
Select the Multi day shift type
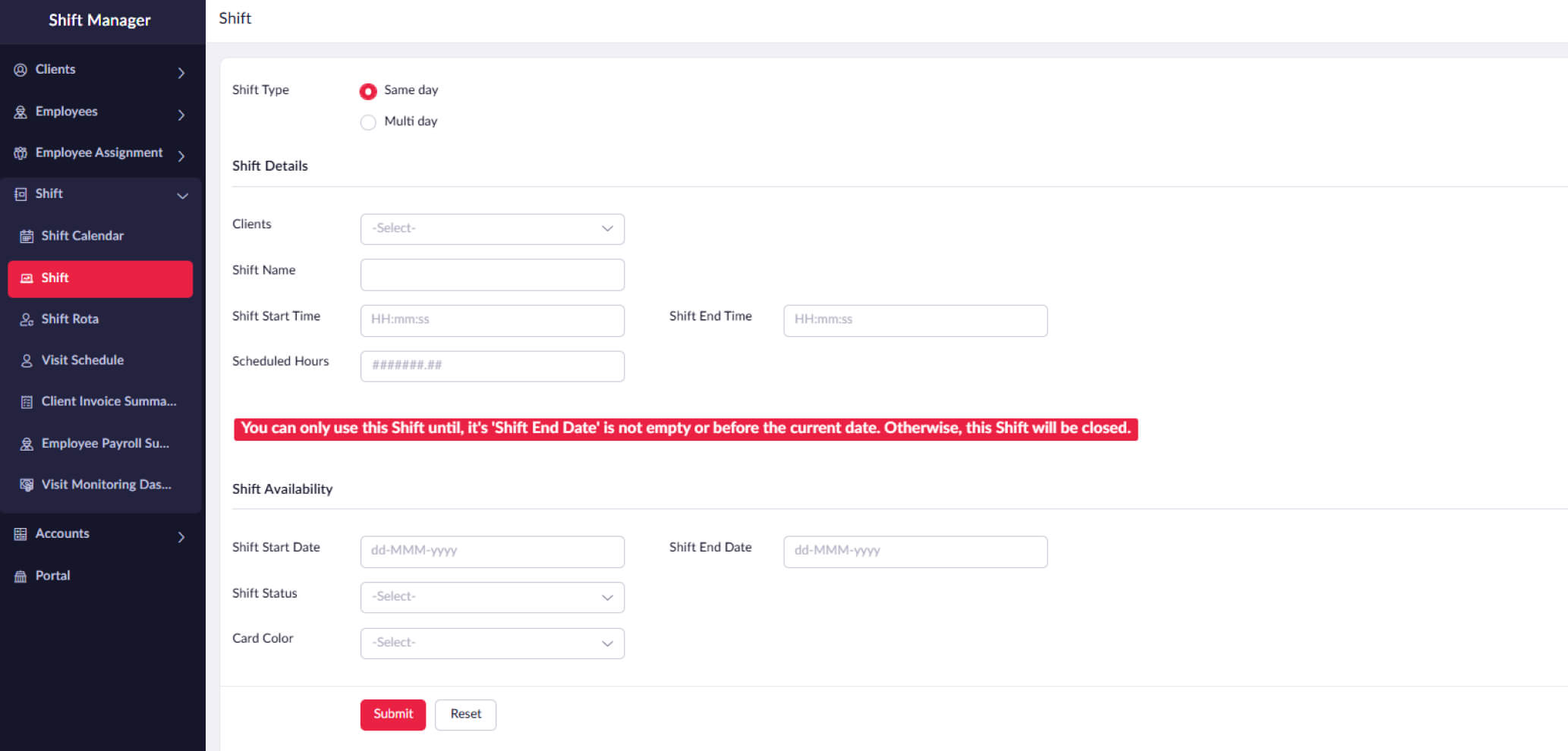pyautogui.click(x=368, y=122)
